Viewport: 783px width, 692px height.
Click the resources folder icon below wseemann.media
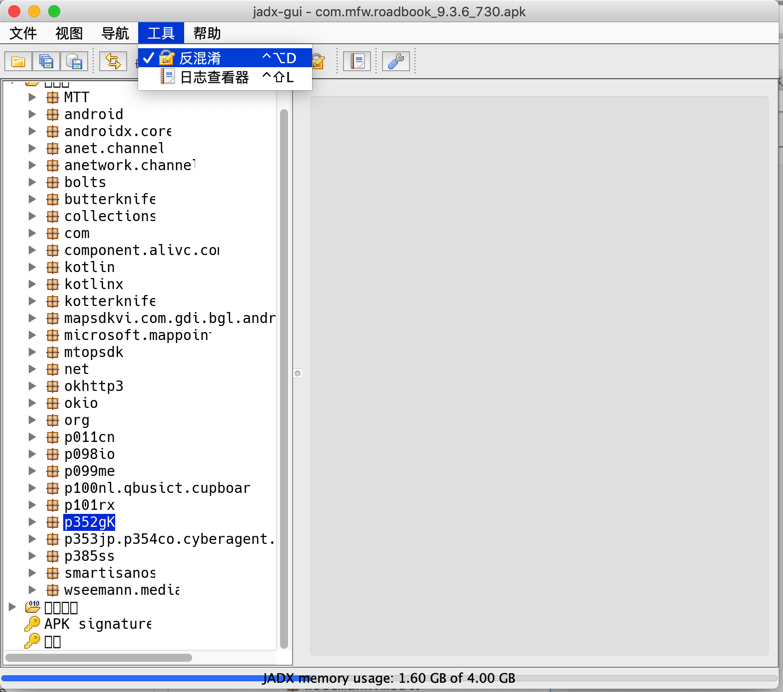tap(32, 607)
